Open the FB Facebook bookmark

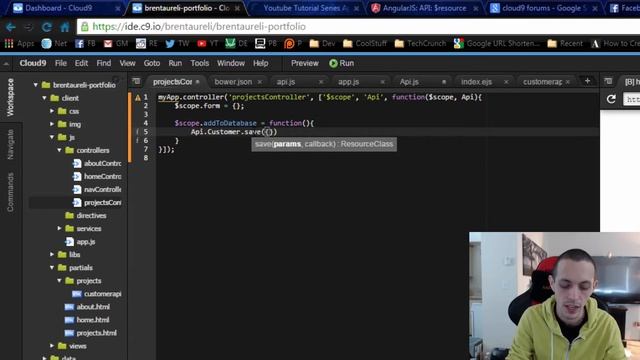tap(85, 43)
